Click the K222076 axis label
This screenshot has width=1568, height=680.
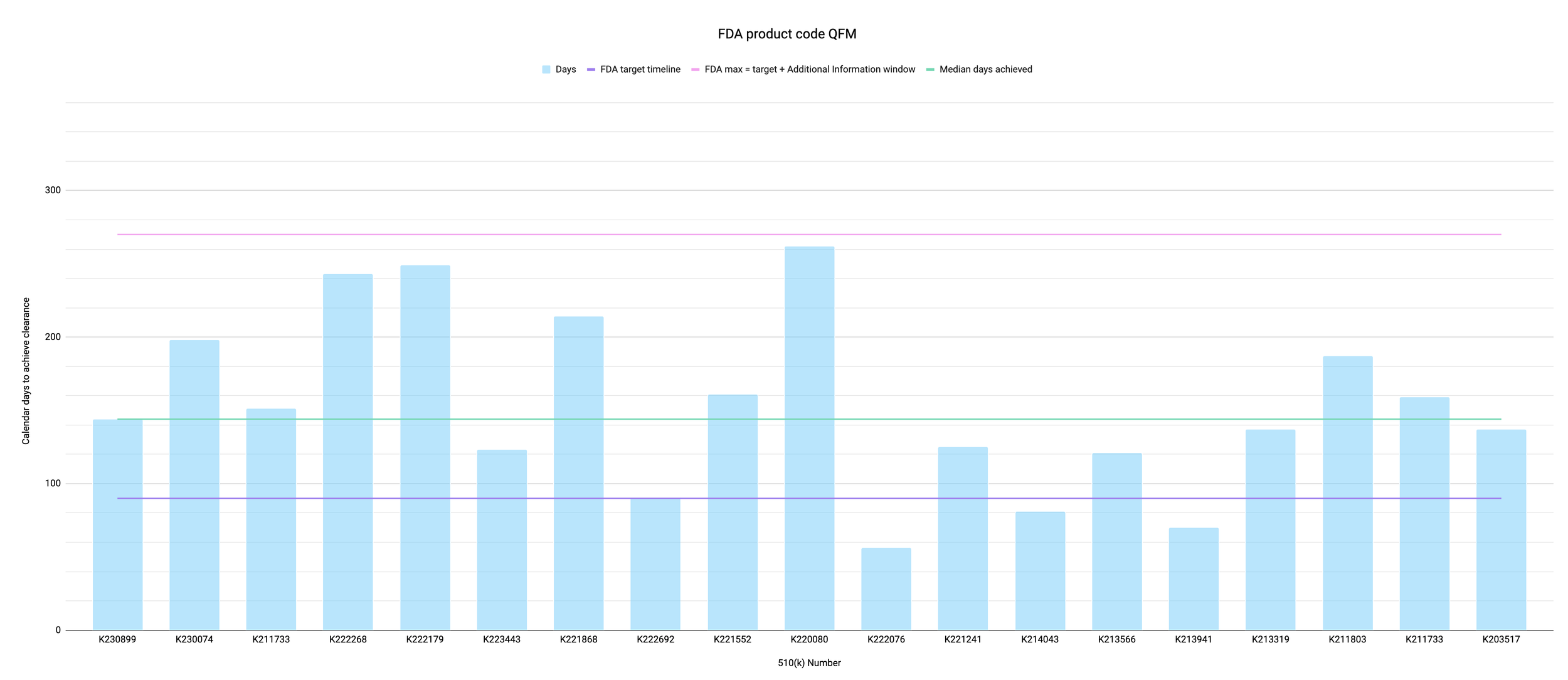[x=886, y=640]
